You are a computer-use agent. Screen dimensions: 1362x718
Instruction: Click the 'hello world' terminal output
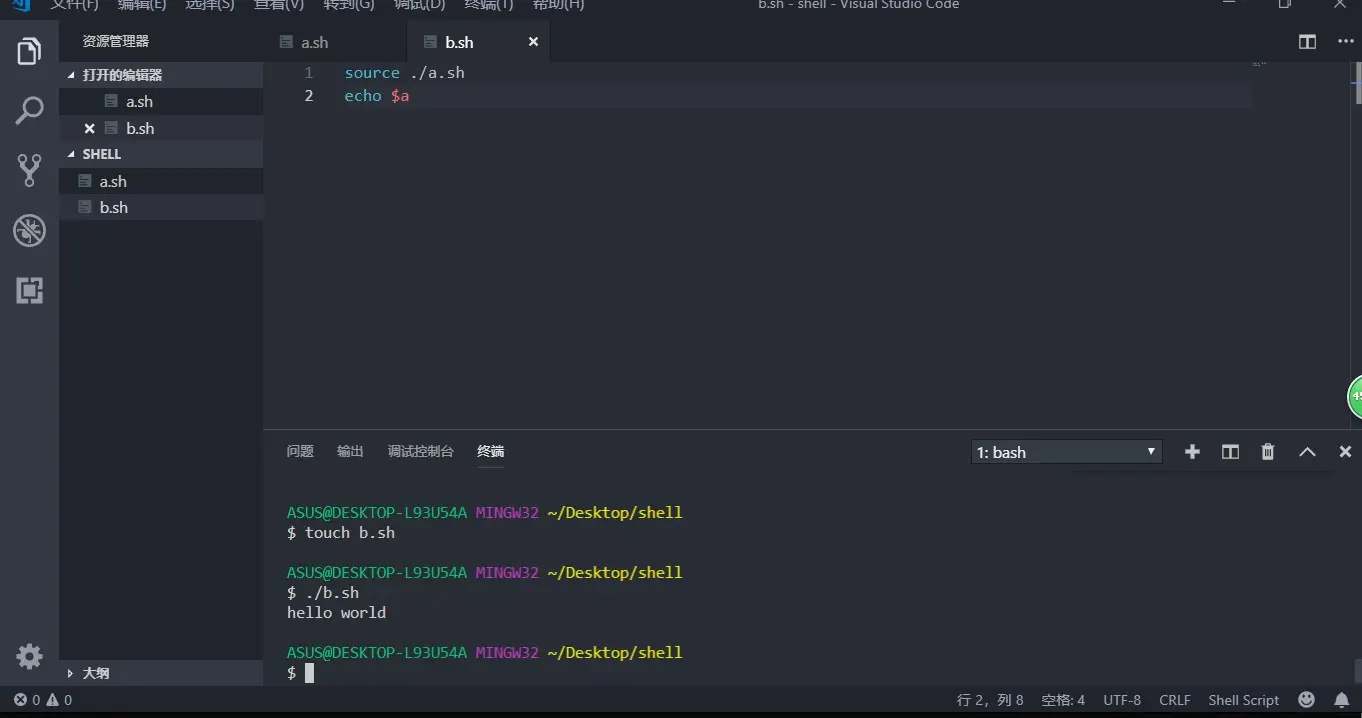click(336, 612)
